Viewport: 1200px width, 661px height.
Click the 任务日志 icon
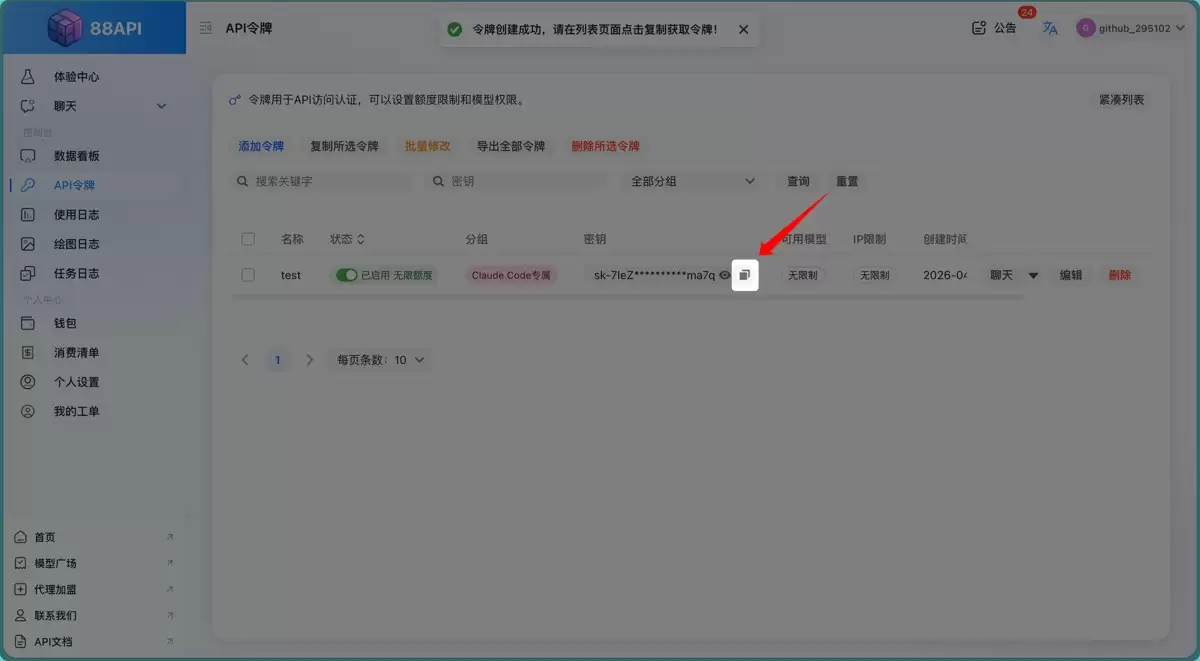(28, 273)
